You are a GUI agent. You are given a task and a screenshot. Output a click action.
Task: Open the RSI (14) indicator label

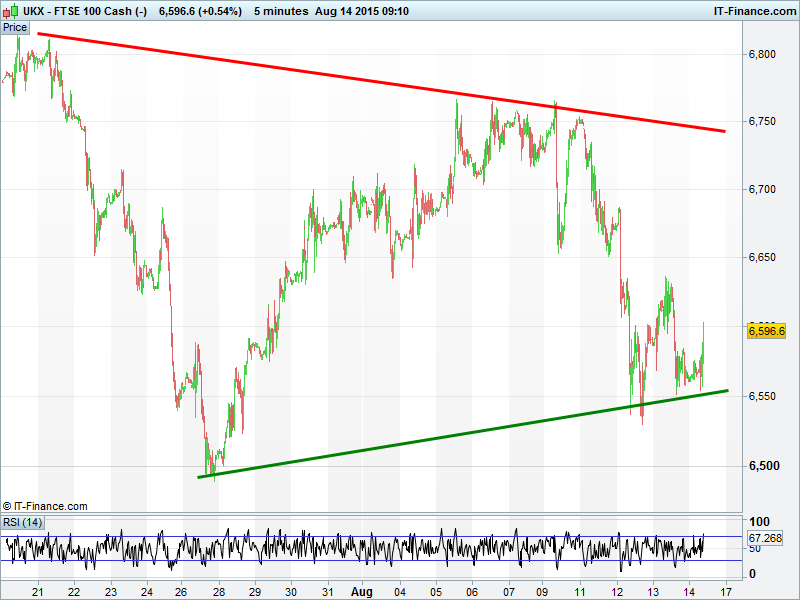pyautogui.click(x=22, y=522)
